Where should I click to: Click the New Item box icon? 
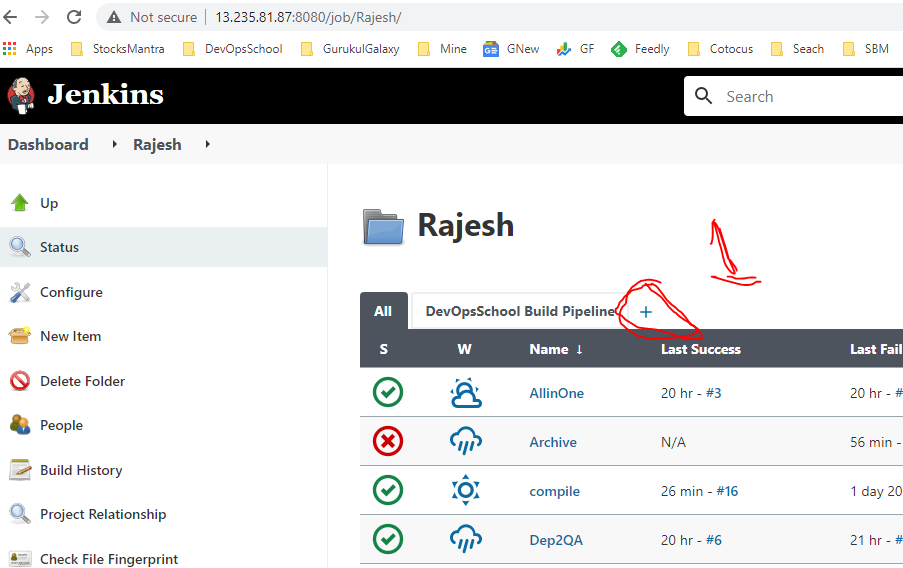click(20, 336)
